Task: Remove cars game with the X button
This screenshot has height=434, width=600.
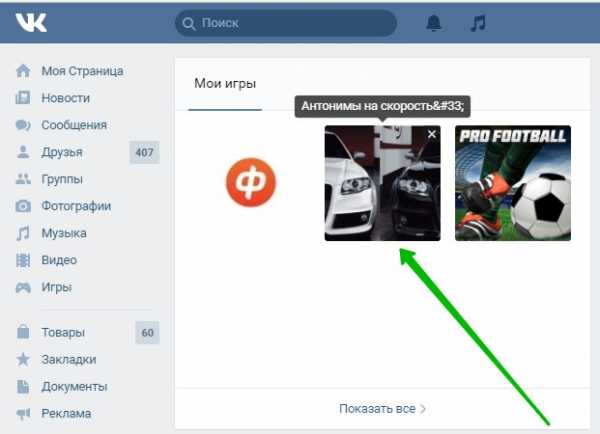Action: [x=432, y=134]
